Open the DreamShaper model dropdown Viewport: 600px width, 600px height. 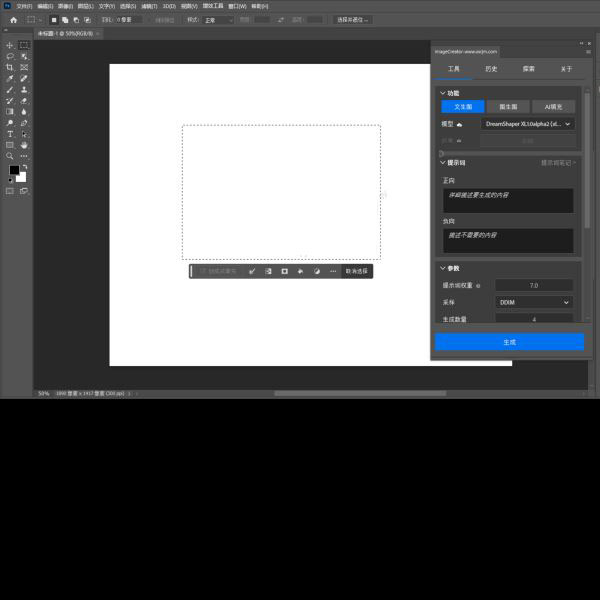tap(528, 124)
